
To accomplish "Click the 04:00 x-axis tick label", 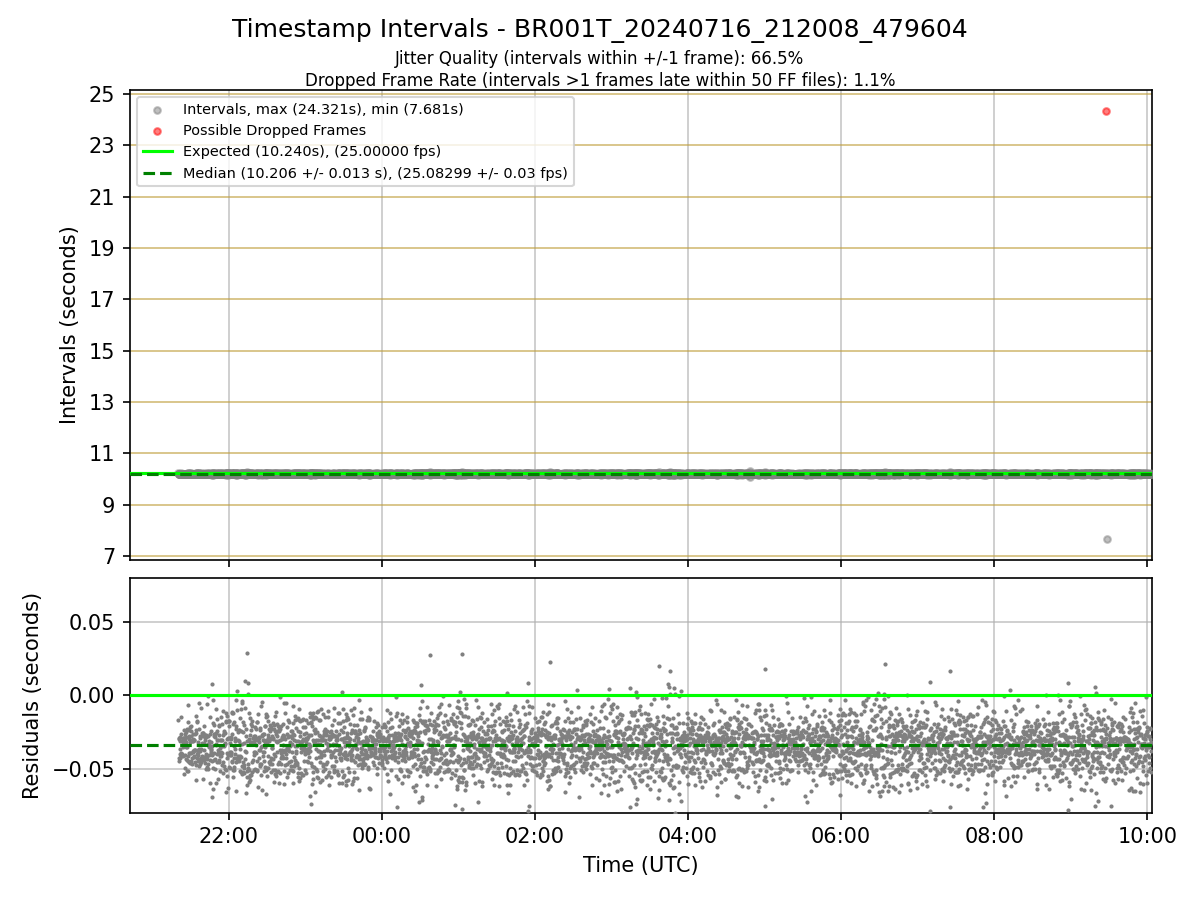I will [x=688, y=836].
